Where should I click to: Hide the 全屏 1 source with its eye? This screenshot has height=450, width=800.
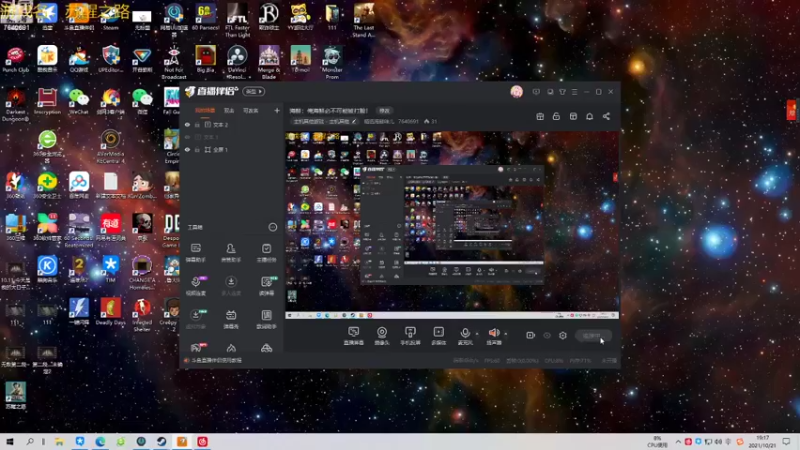pos(187,149)
